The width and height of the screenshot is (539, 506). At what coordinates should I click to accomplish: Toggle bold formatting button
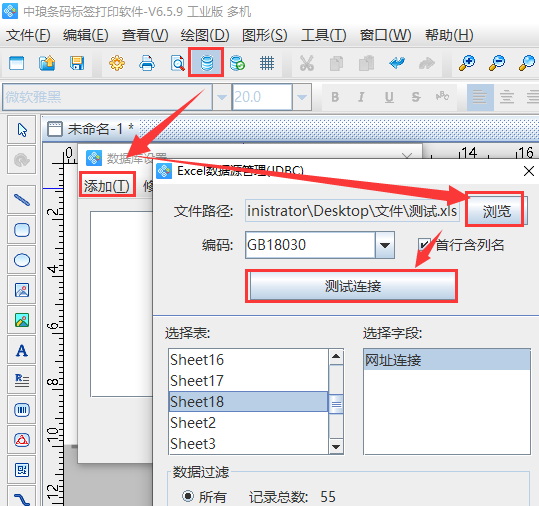coord(335,97)
